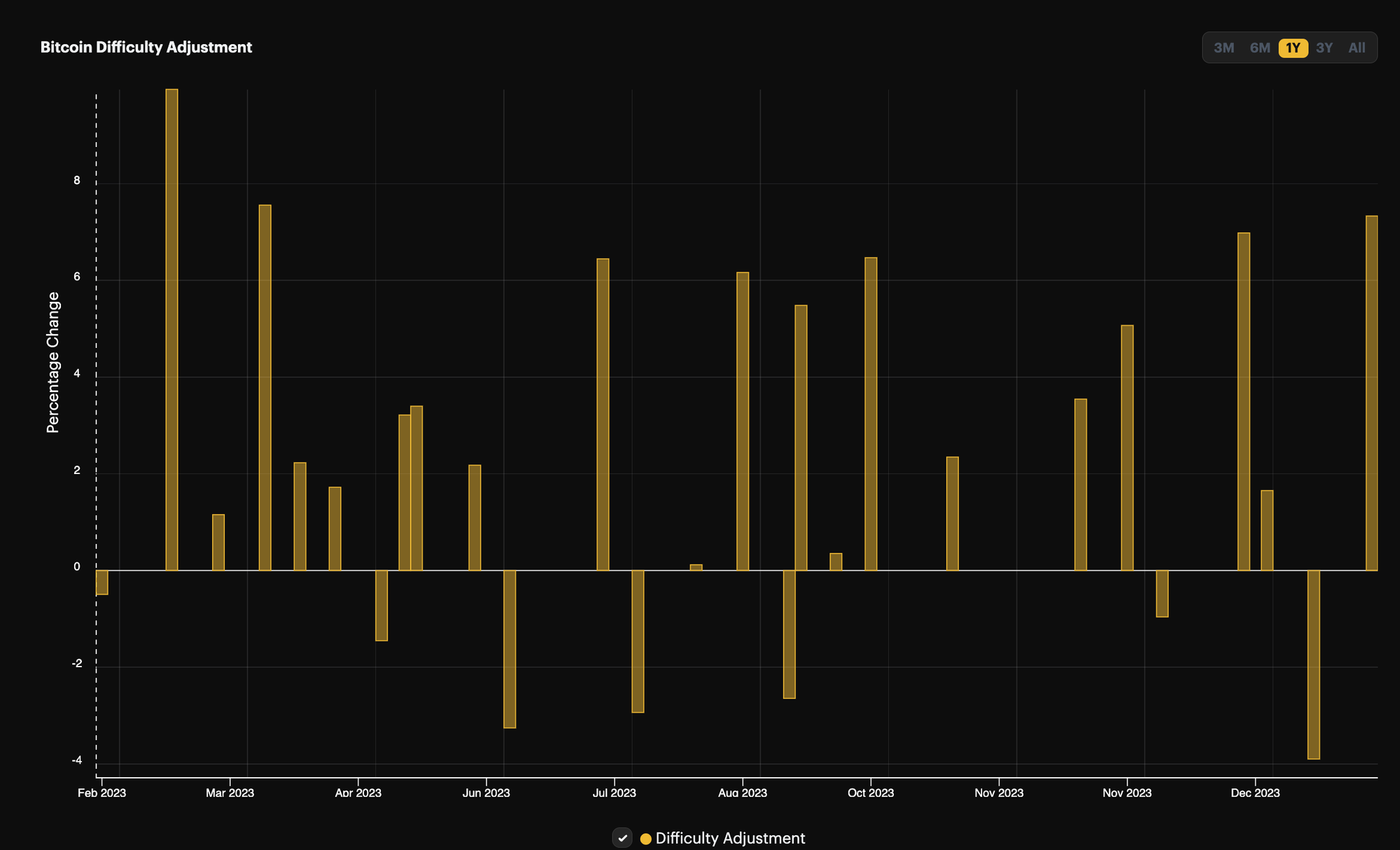This screenshot has width=1400, height=850.
Task: Show All time range data
Action: pos(1356,48)
